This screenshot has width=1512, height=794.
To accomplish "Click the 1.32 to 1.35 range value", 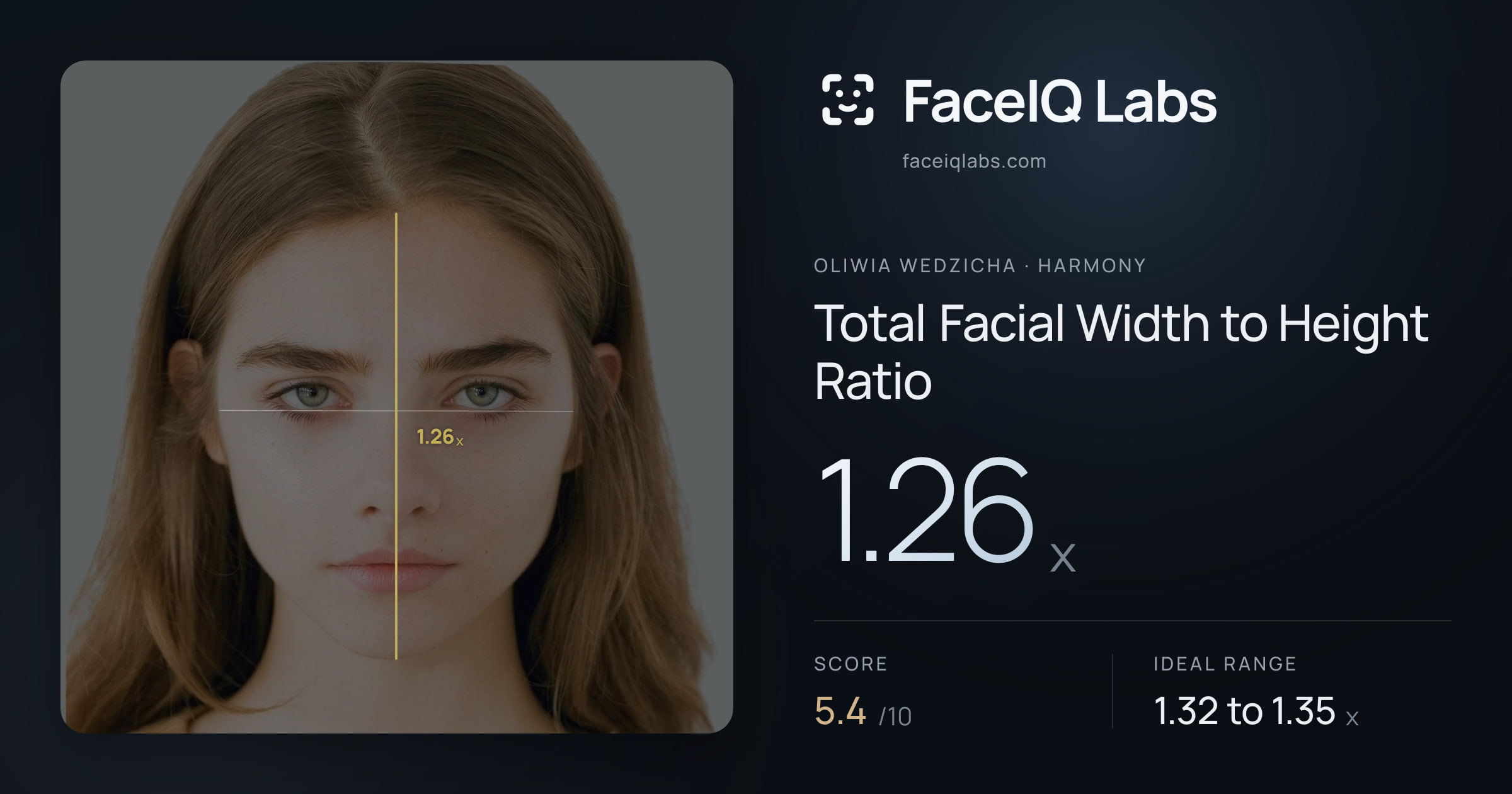I will click(x=1256, y=711).
